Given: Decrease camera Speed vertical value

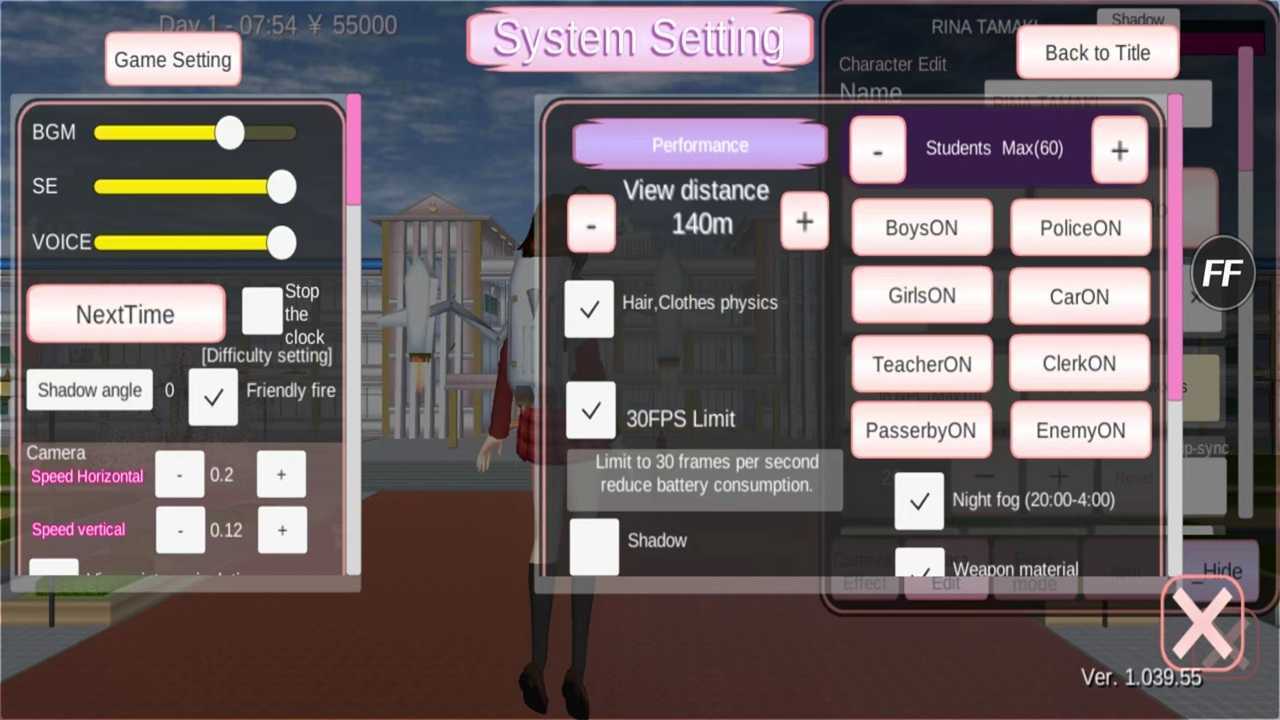Looking at the screenshot, I should coord(180,529).
